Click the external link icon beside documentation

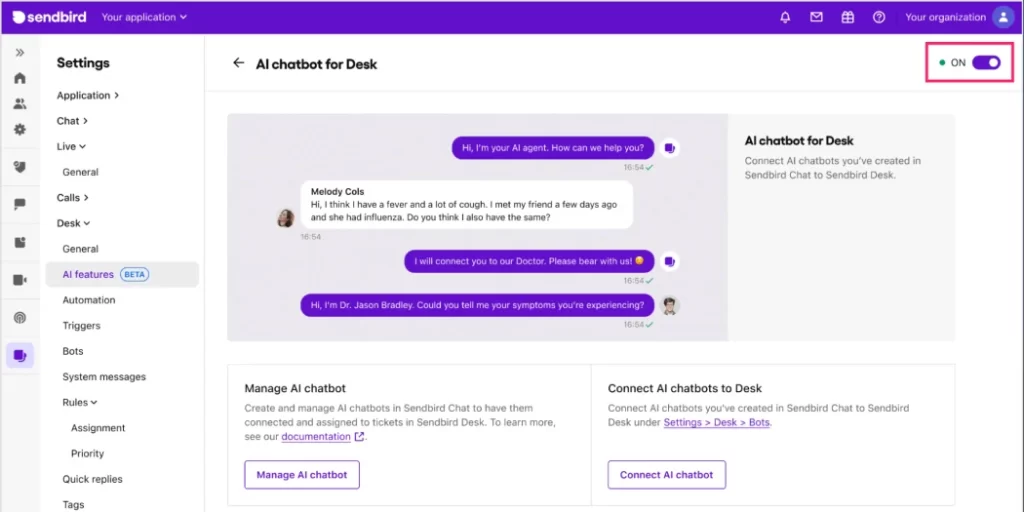click(359, 437)
